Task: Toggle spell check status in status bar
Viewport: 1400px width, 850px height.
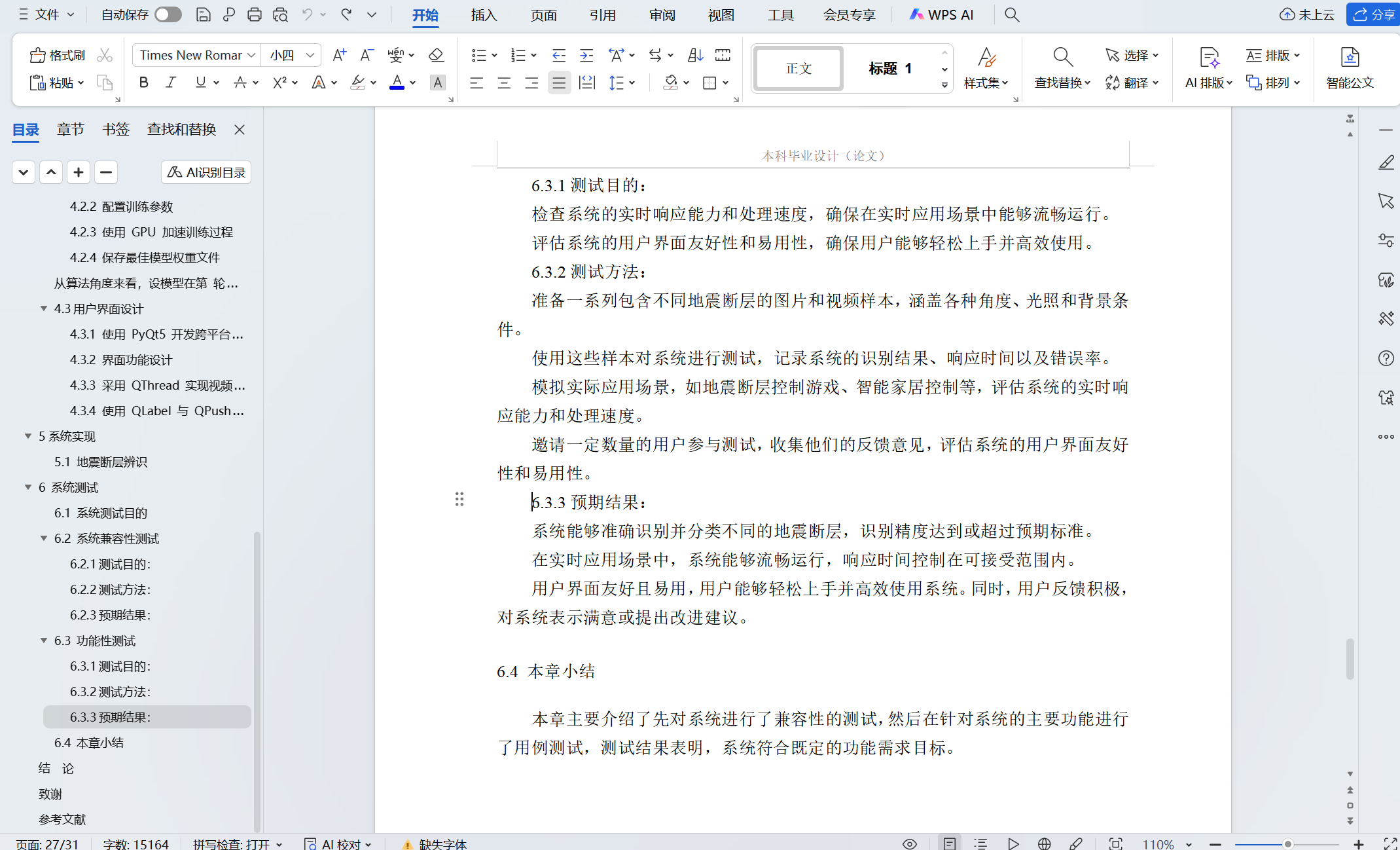Action: 238,843
